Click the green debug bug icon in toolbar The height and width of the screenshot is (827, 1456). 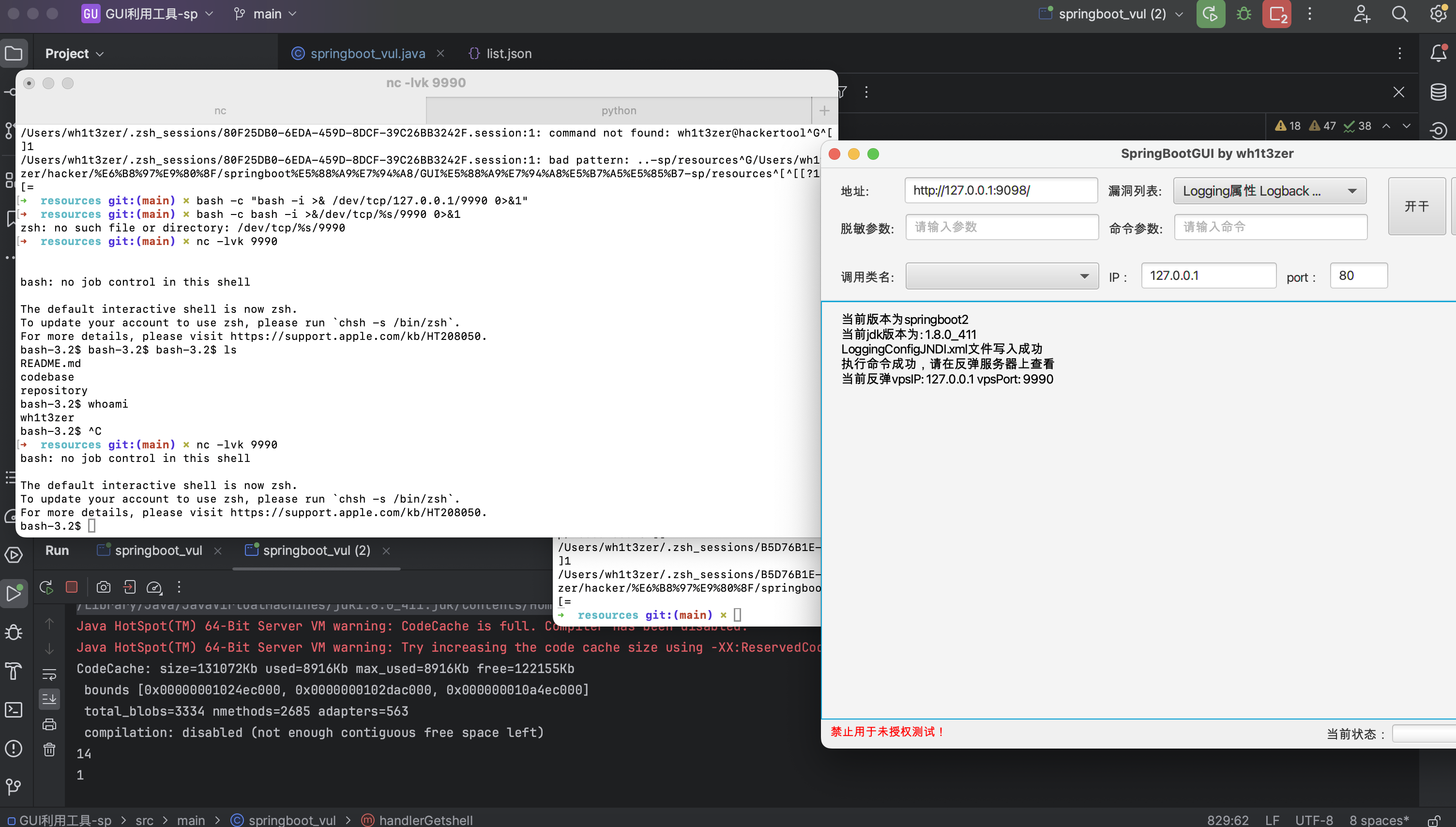click(x=1243, y=14)
